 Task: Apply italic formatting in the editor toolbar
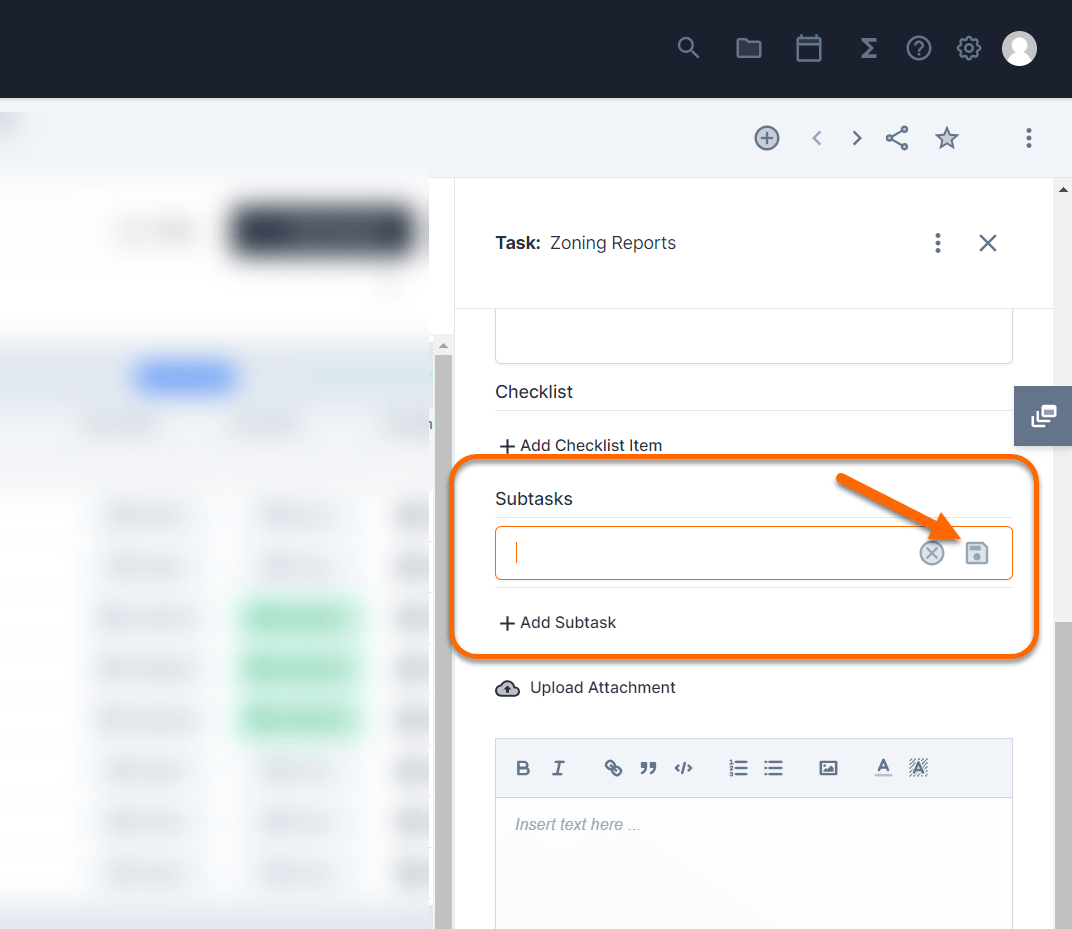pyautogui.click(x=558, y=768)
